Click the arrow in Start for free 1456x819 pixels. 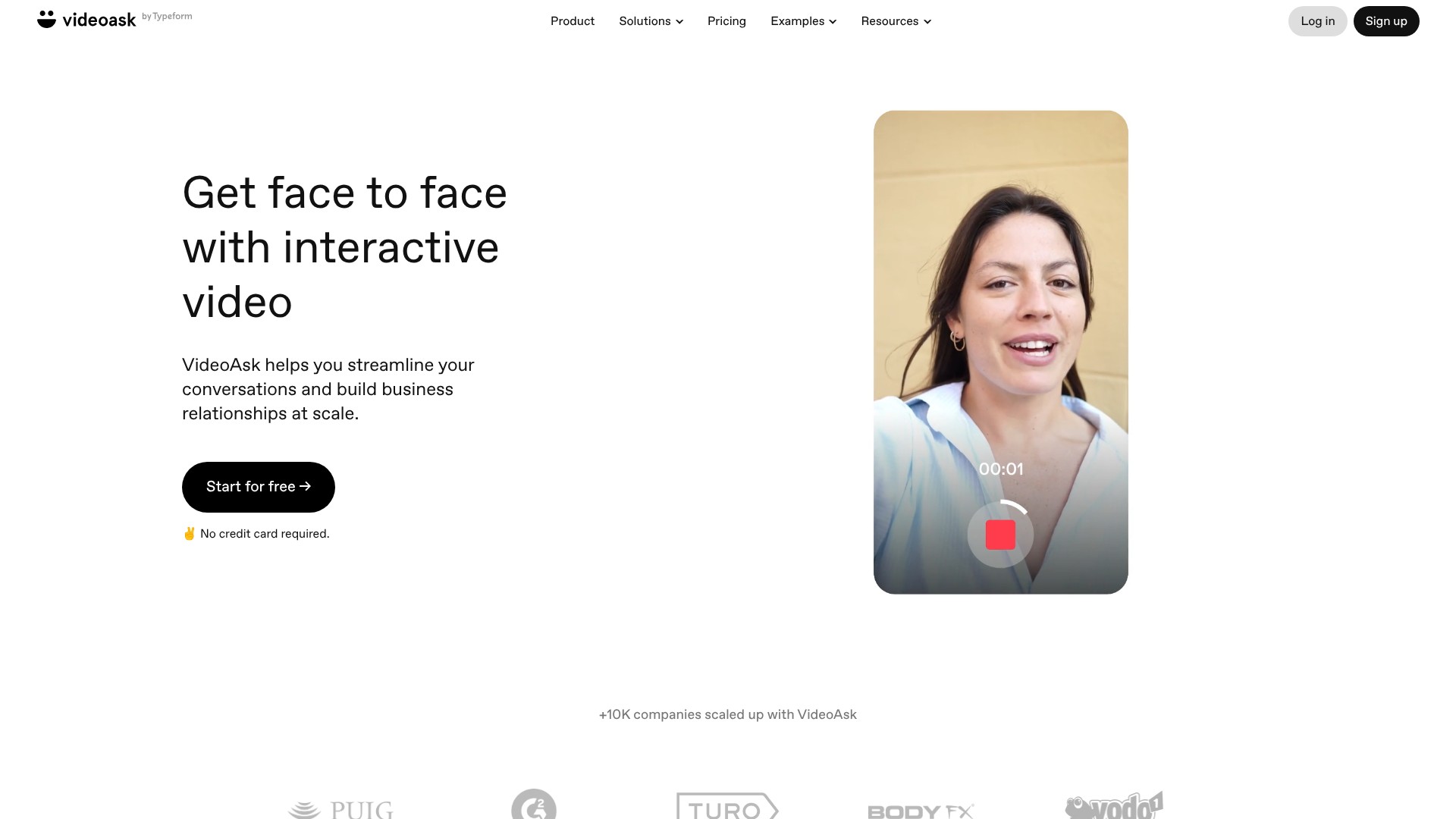click(305, 486)
